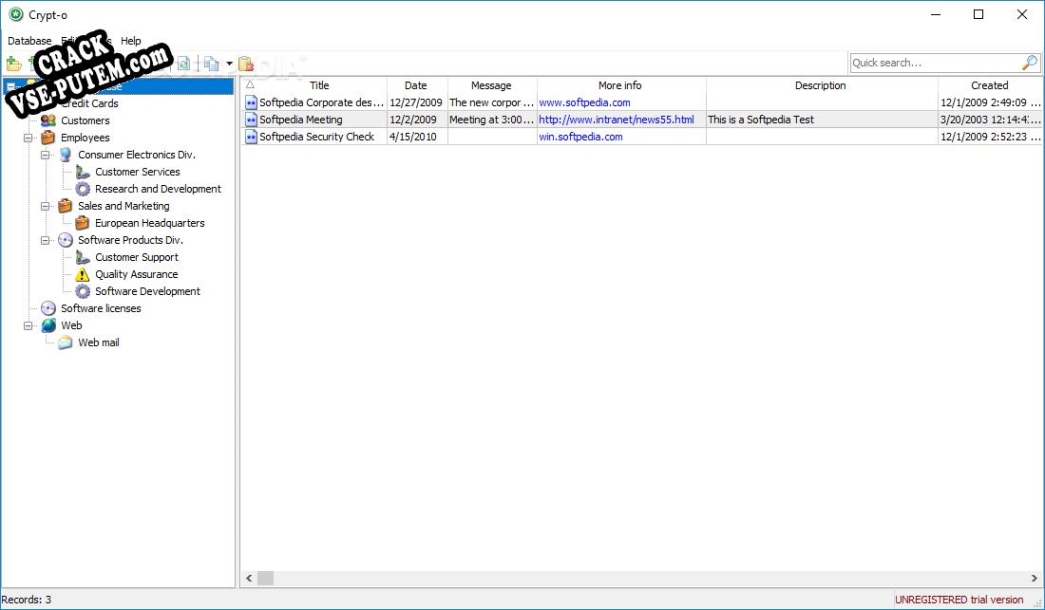The image size is (1045, 610).
Task: Click the horizontal scrollbar right arrow
Action: [x=1034, y=578]
